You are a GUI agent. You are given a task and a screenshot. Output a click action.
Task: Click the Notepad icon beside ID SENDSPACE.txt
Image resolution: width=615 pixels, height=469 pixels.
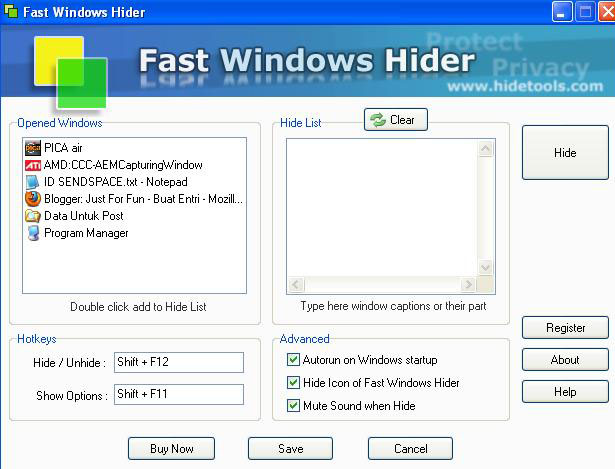[33, 182]
